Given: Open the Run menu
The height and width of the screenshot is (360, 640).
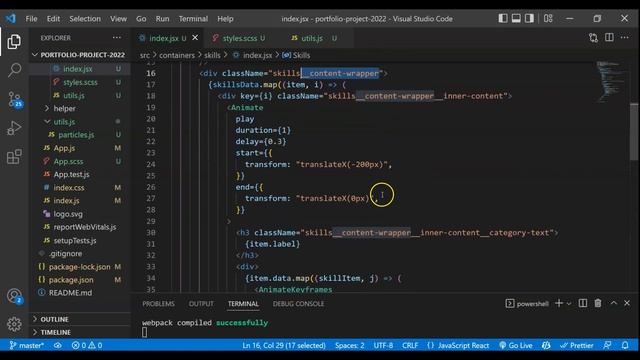Looking at the screenshot, I should (x=162, y=19).
